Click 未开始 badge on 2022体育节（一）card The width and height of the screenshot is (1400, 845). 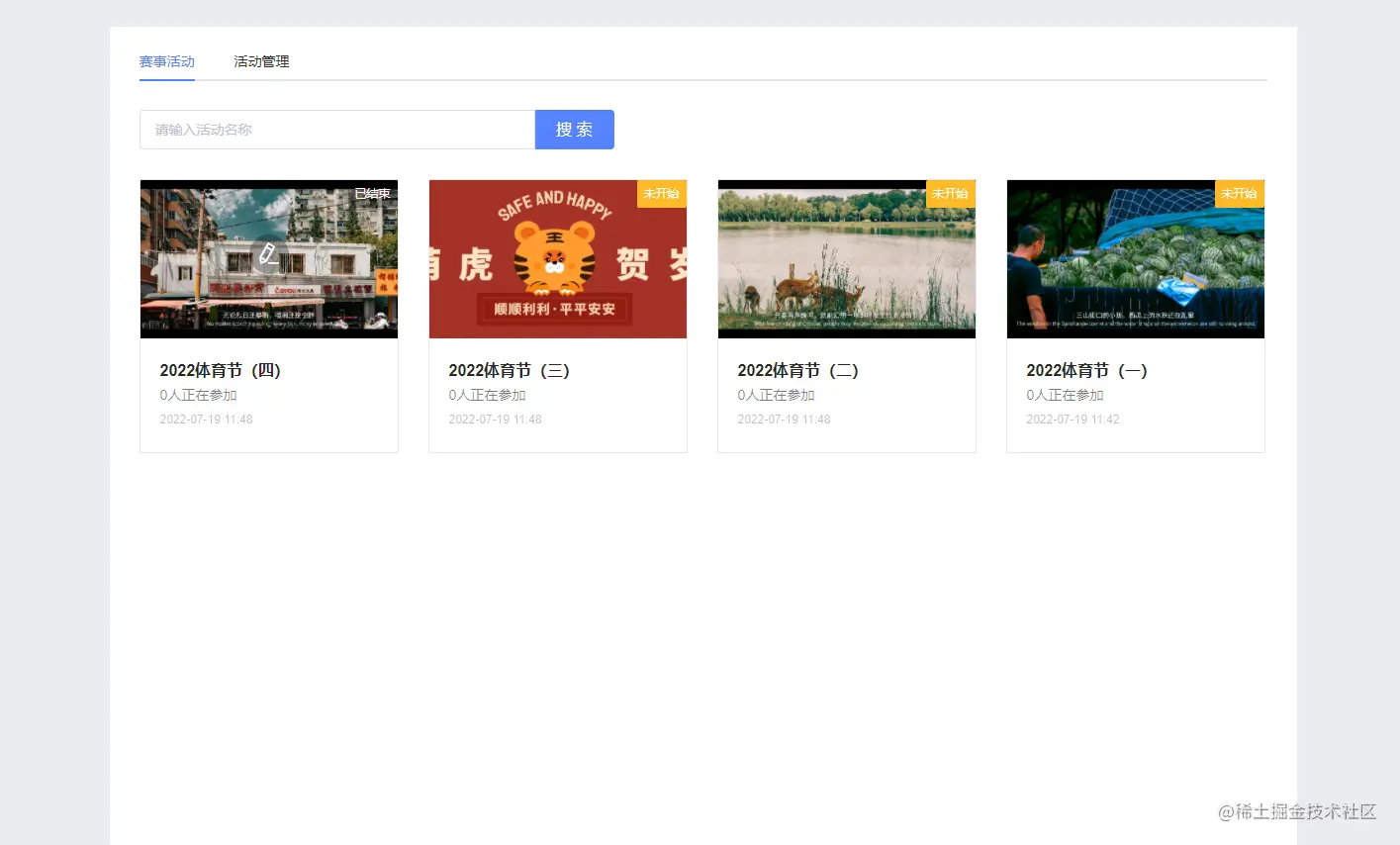(1239, 193)
